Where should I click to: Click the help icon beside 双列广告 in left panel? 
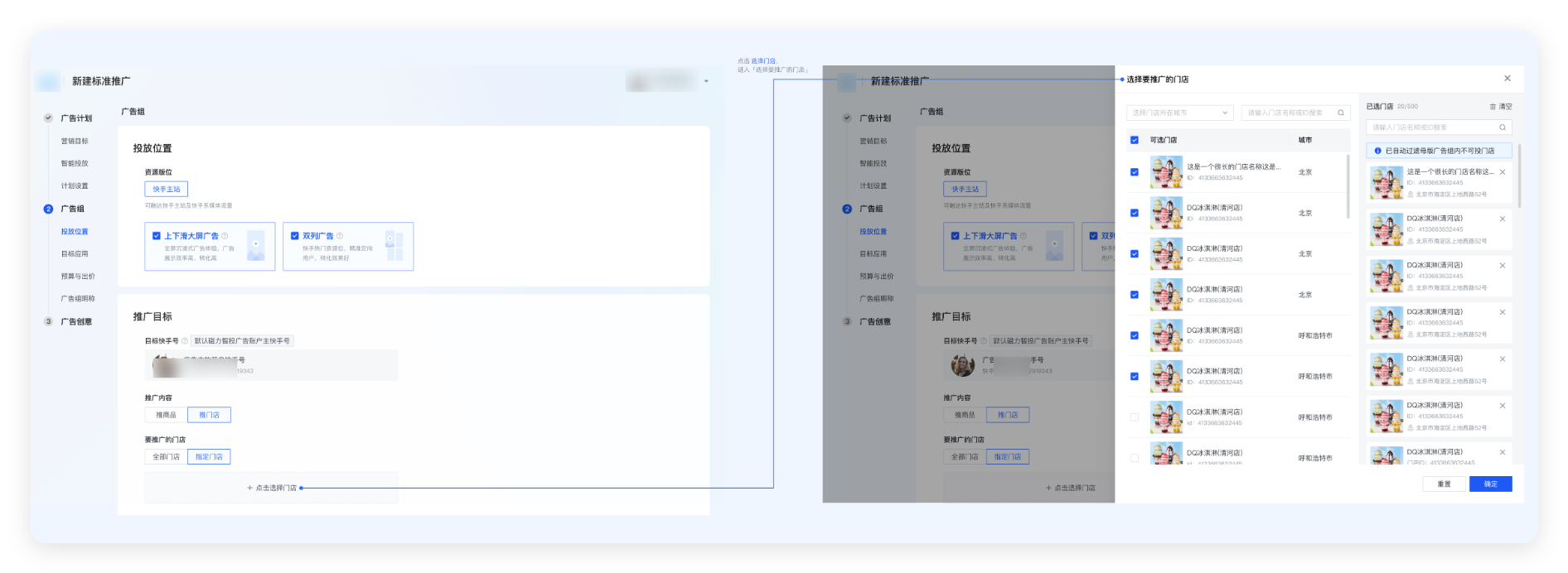340,236
